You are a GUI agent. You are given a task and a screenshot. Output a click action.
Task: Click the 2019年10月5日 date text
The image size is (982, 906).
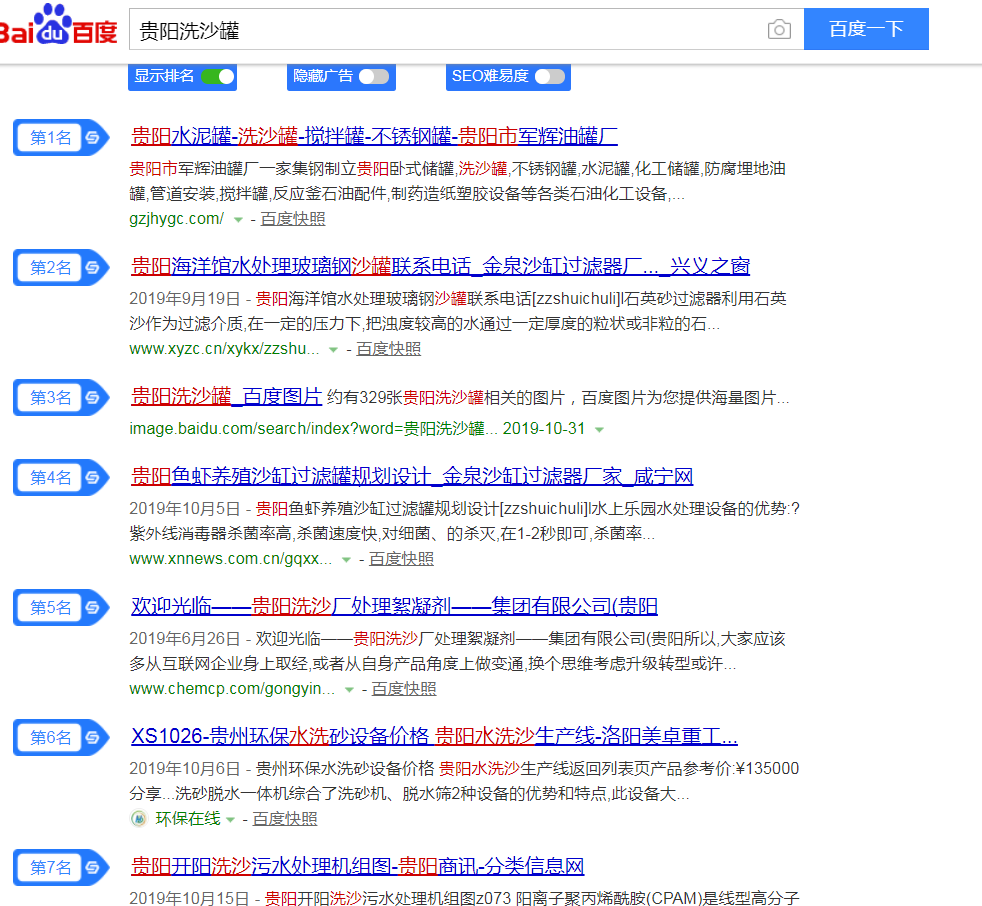pyautogui.click(x=185, y=508)
